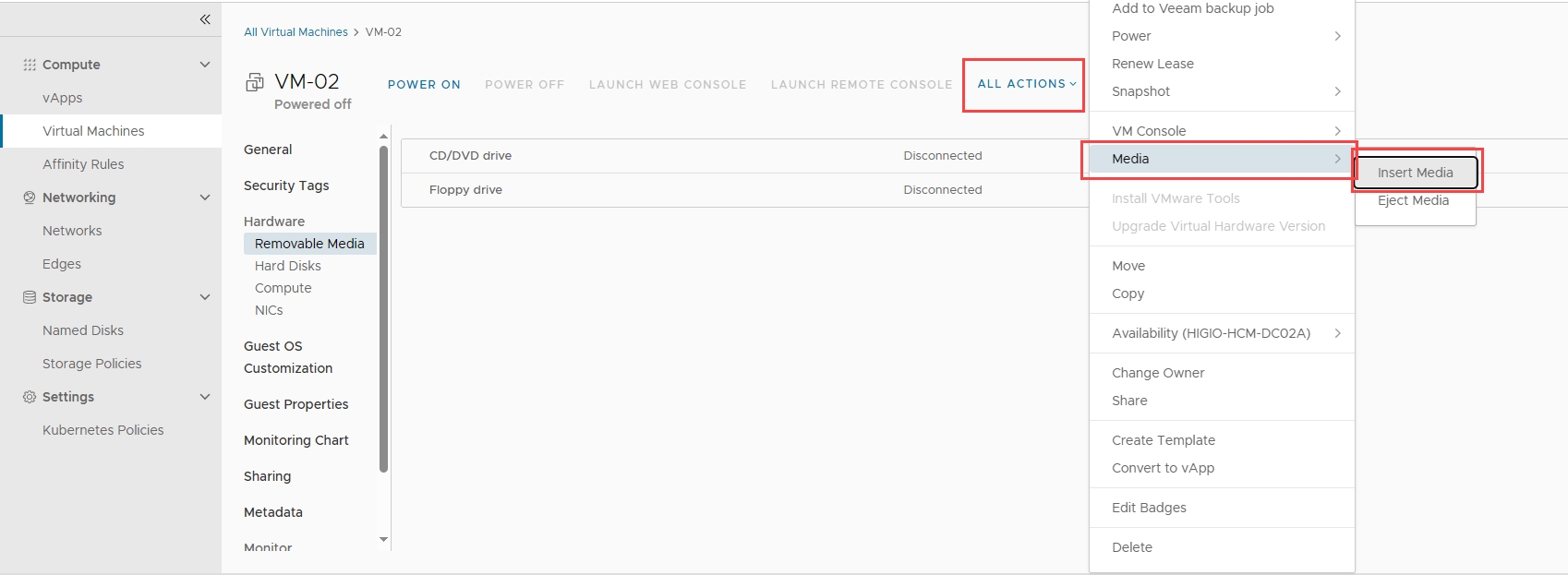Collapse the left sidebar with double-chevron icon

pyautogui.click(x=205, y=19)
